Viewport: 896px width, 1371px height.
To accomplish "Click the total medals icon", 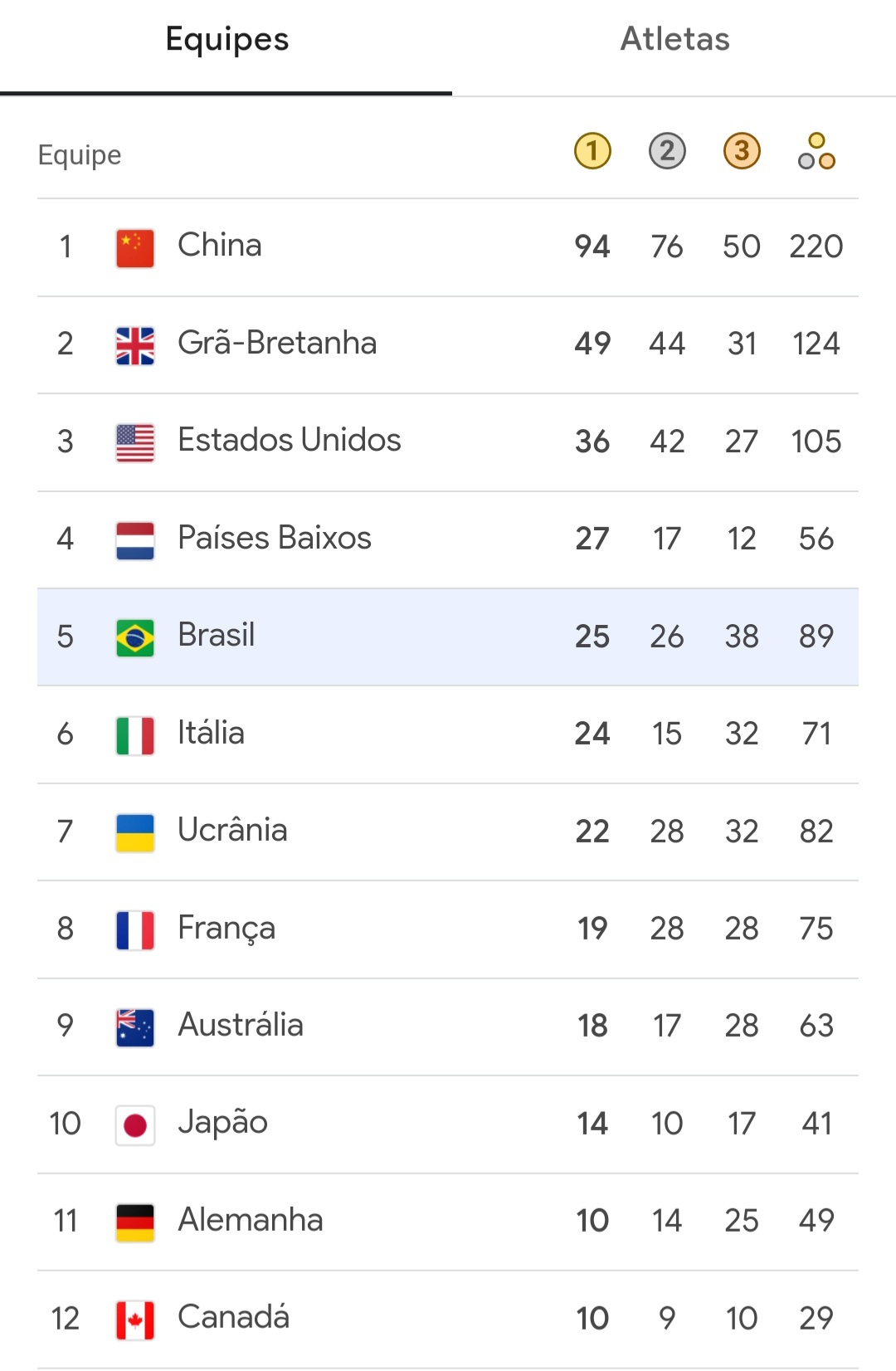I will (816, 151).
